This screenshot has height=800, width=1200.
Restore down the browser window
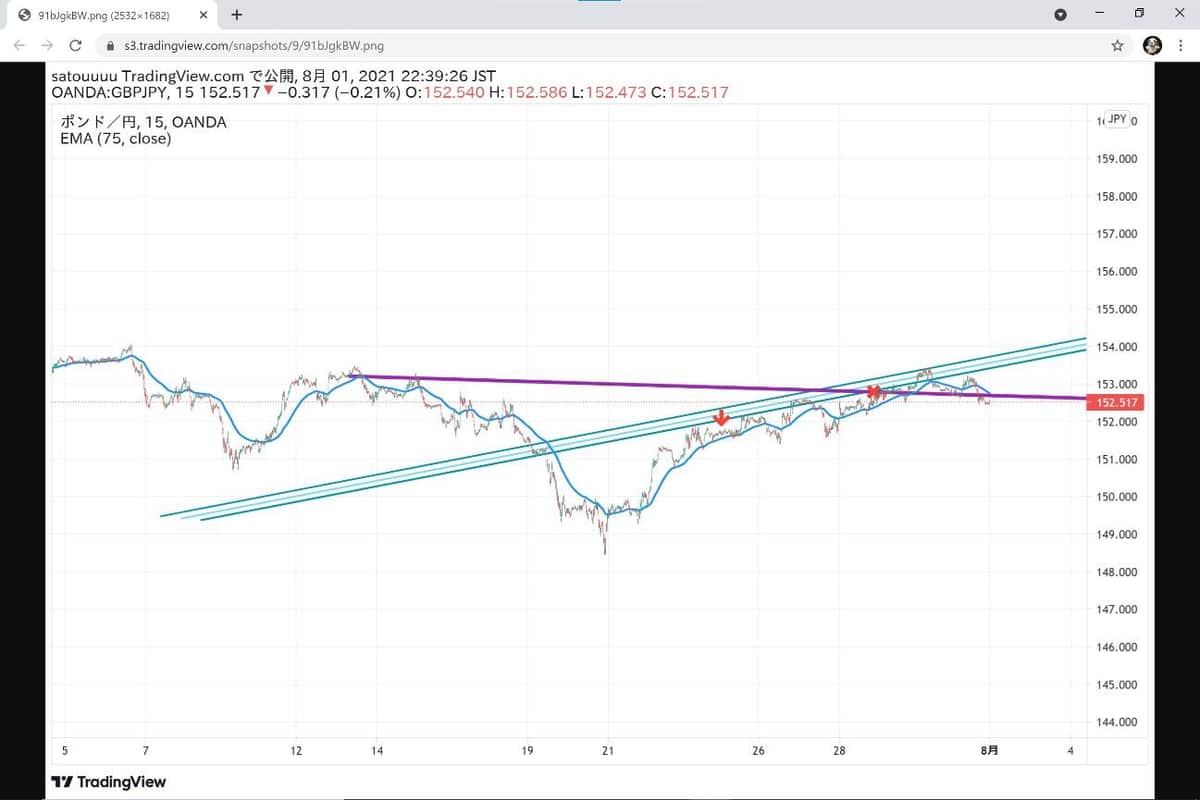[x=1139, y=14]
